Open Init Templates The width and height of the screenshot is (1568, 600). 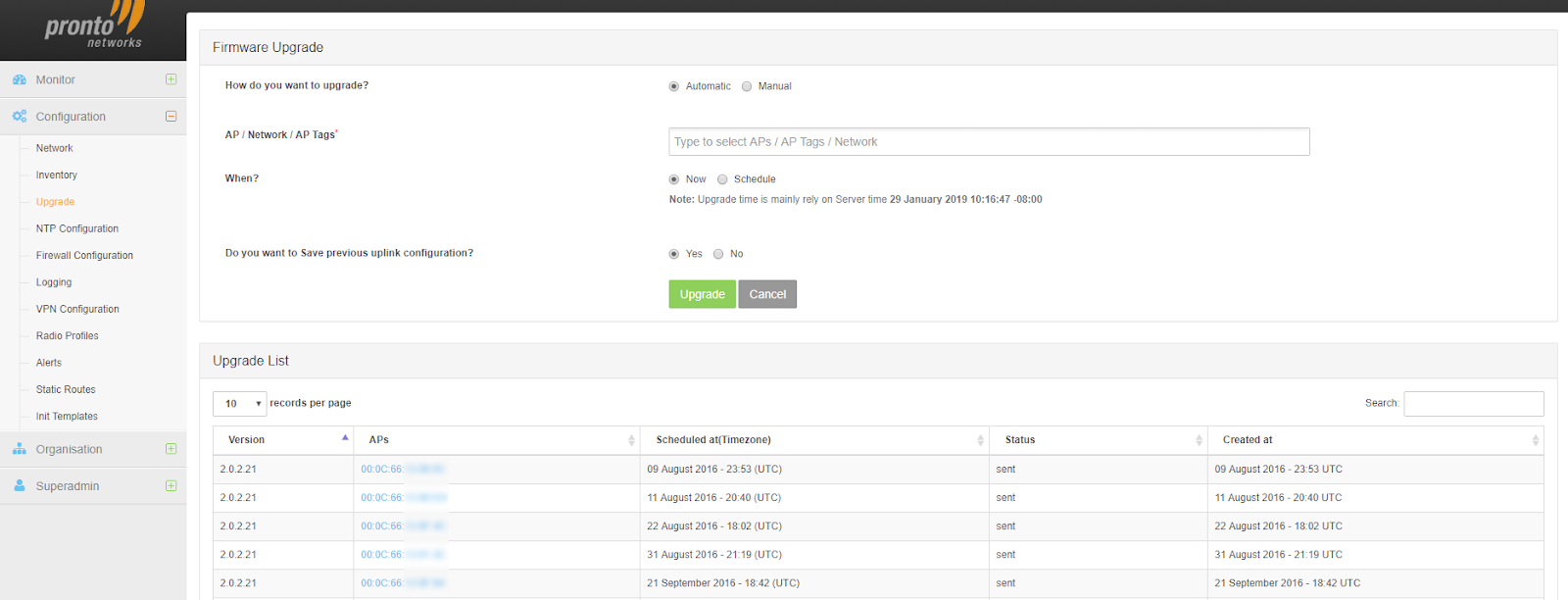[67, 417]
